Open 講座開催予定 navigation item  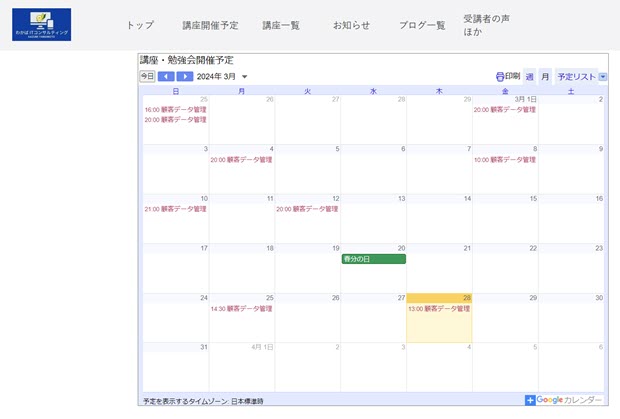click(x=211, y=25)
